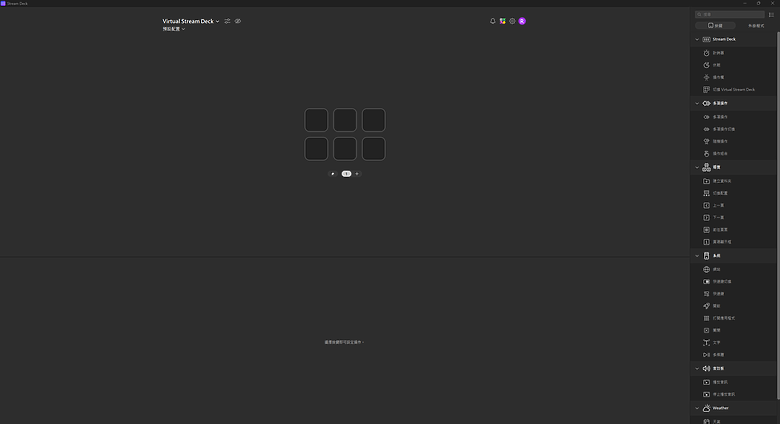
Task: Open the profile dropdown under the deck name
Action: tap(174, 29)
